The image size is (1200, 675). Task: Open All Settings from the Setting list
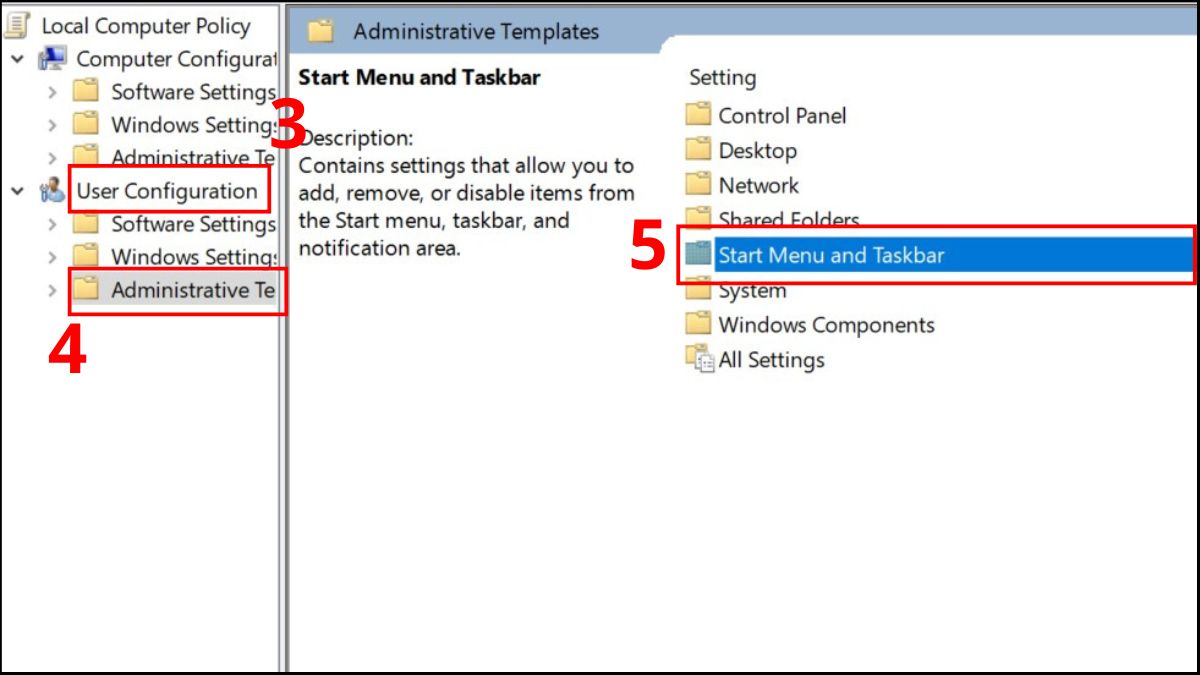(x=770, y=360)
